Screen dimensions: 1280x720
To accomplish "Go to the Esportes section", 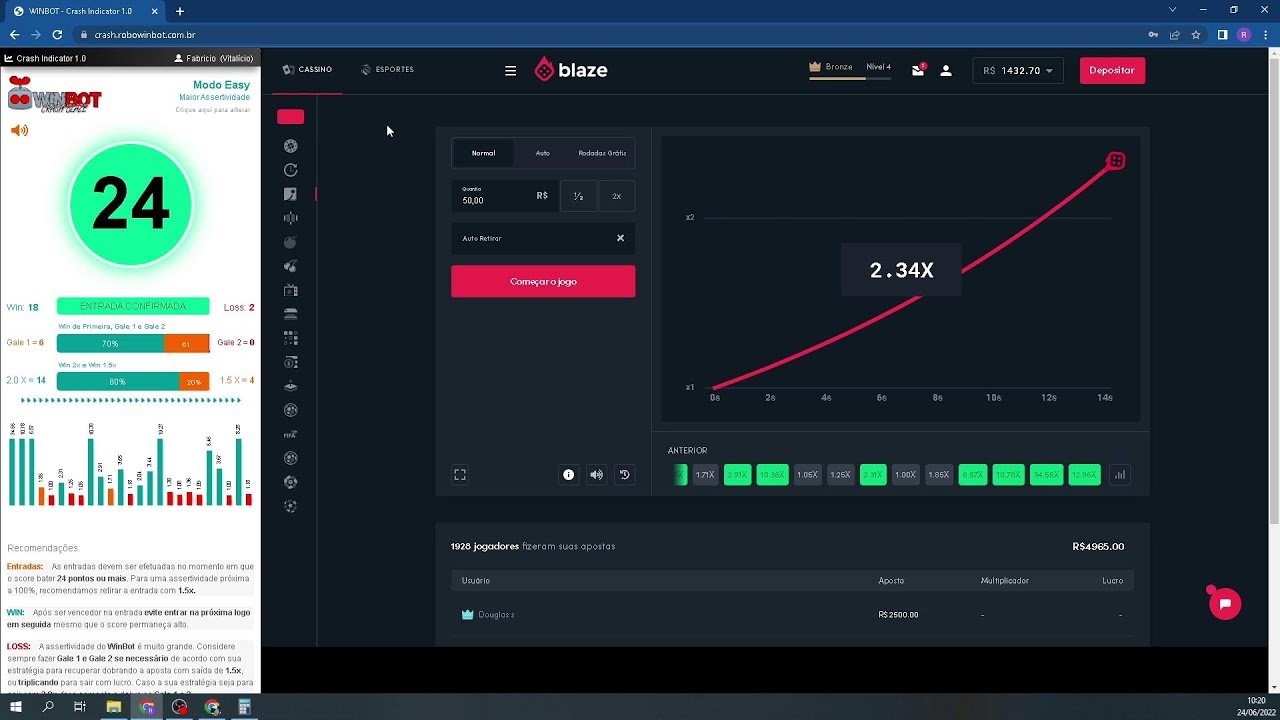I will pyautogui.click(x=387, y=70).
